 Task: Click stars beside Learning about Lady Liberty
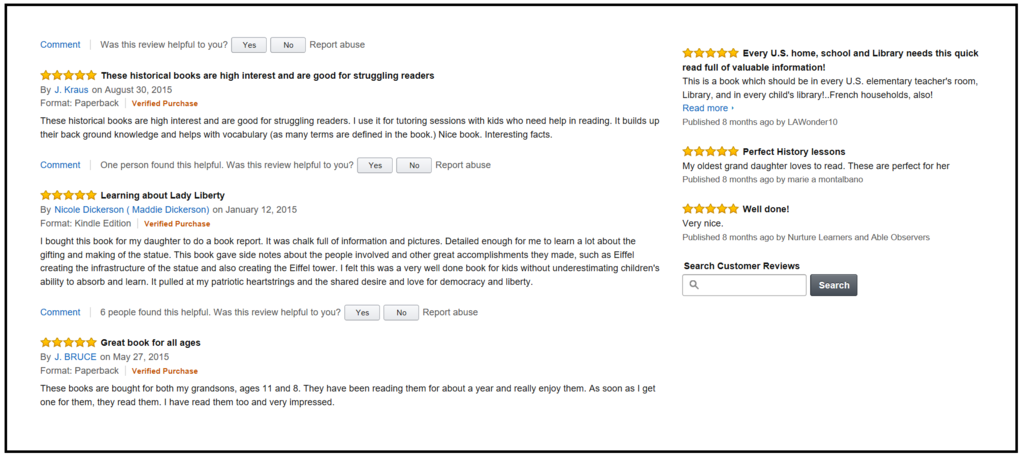click(x=69, y=195)
